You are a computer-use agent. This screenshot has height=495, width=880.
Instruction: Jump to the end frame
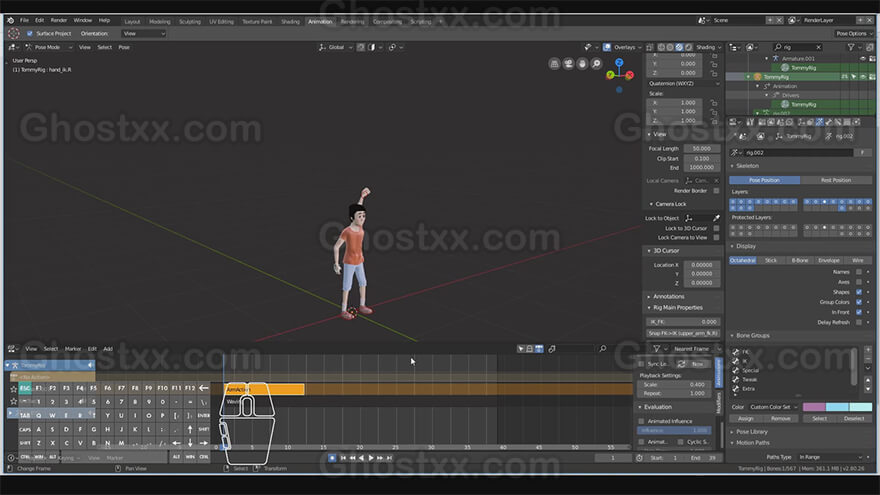(x=389, y=458)
